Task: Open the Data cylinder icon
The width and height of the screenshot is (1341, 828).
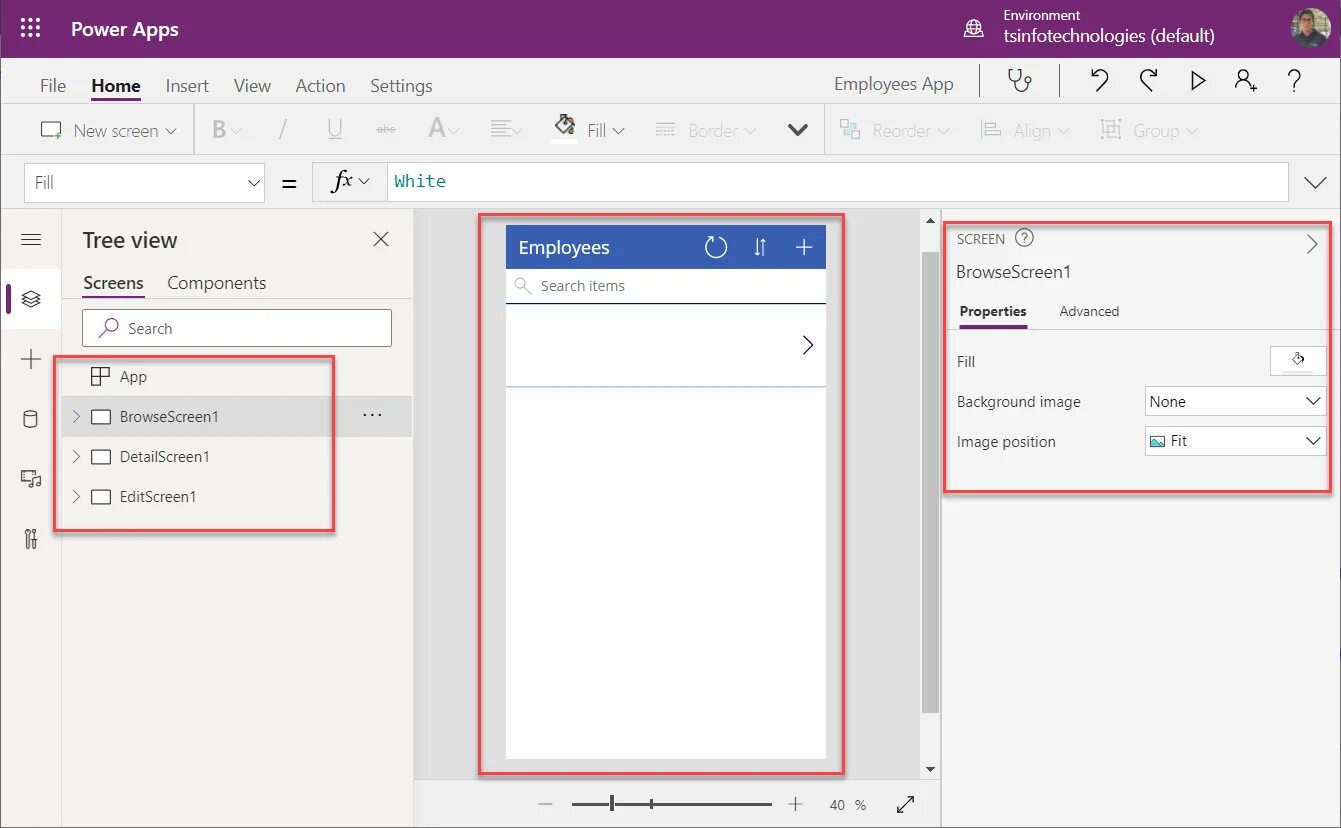Action: pos(31,419)
